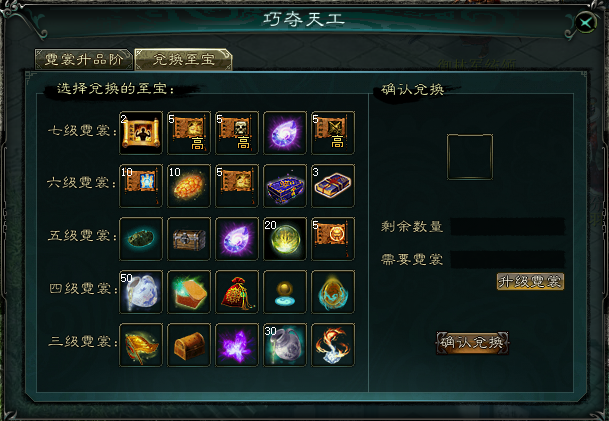Select the blue-white porcelain vase with 50
The image size is (609, 421).
(141, 292)
